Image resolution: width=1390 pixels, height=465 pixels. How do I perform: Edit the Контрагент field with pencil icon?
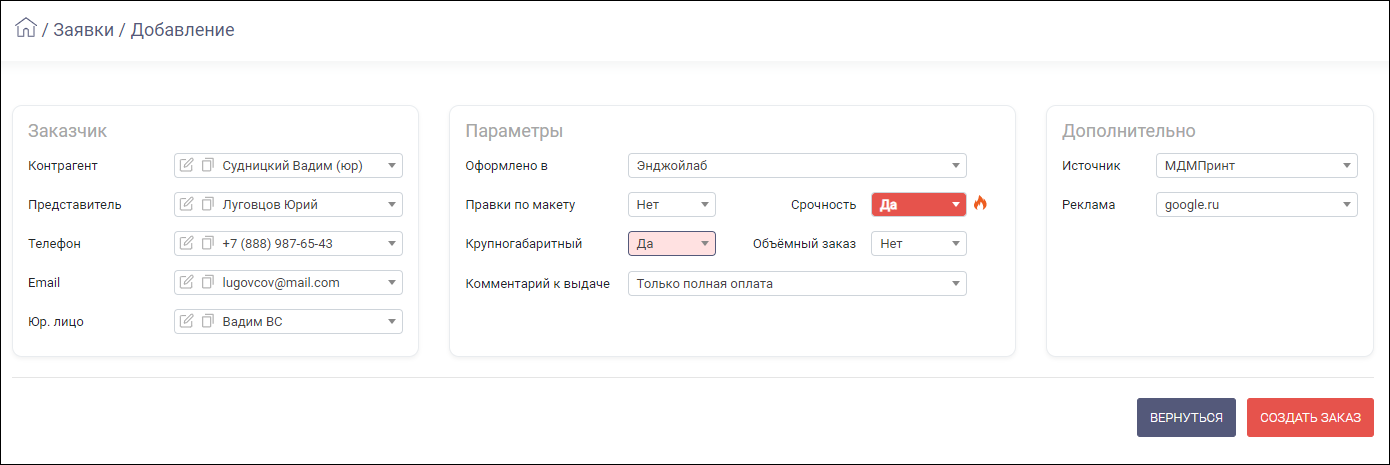coord(186,165)
